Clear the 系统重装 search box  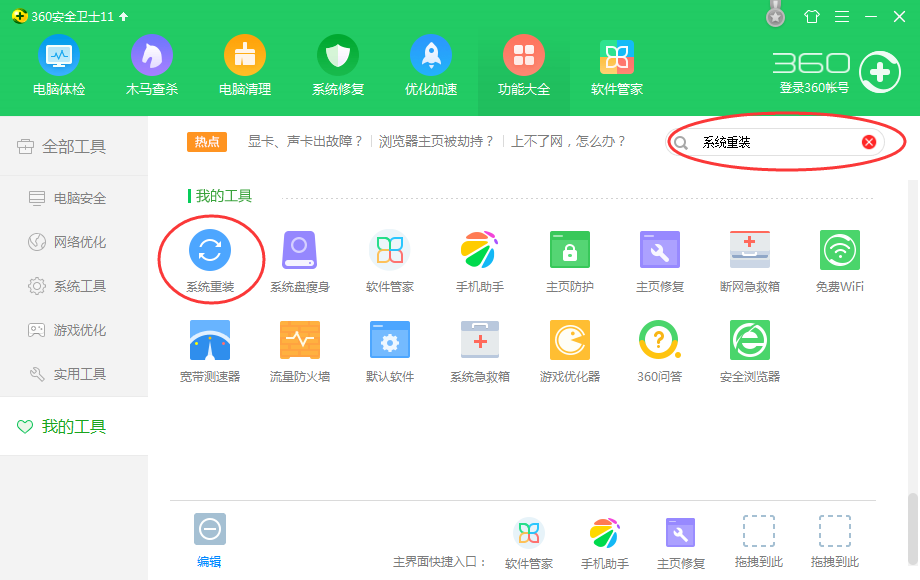(868, 141)
